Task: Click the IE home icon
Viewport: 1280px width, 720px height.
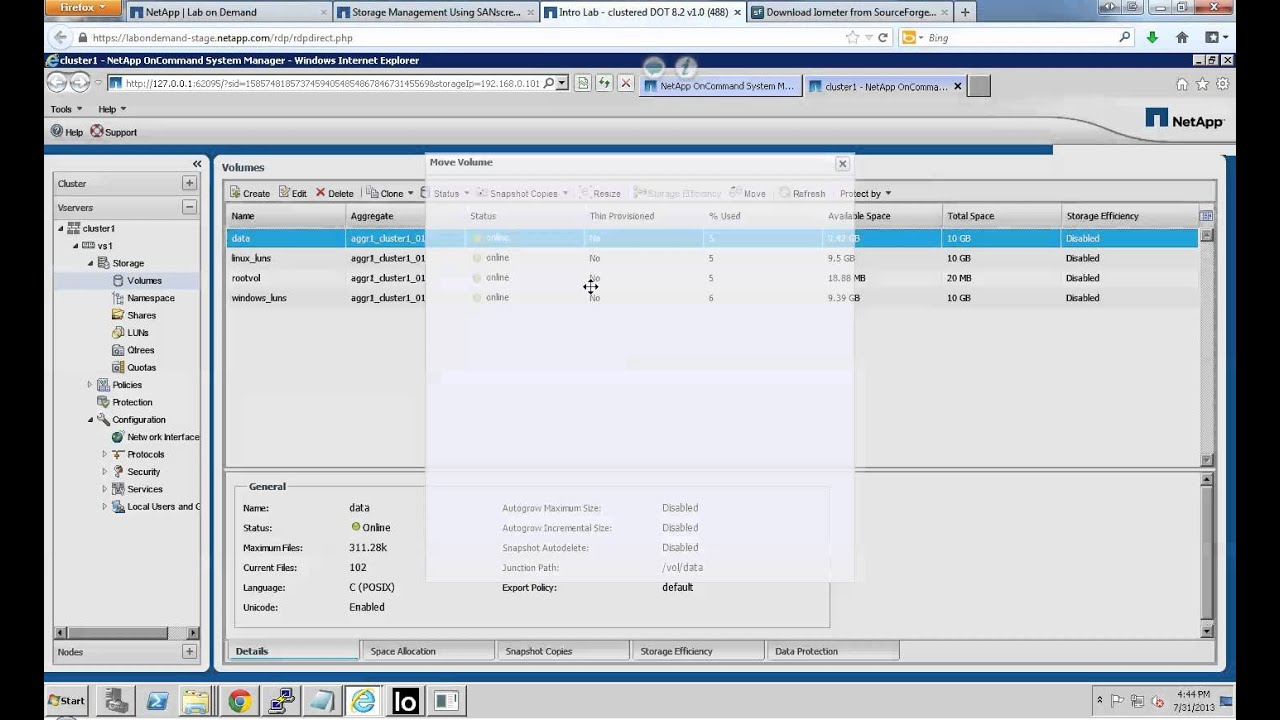Action: (1182, 85)
